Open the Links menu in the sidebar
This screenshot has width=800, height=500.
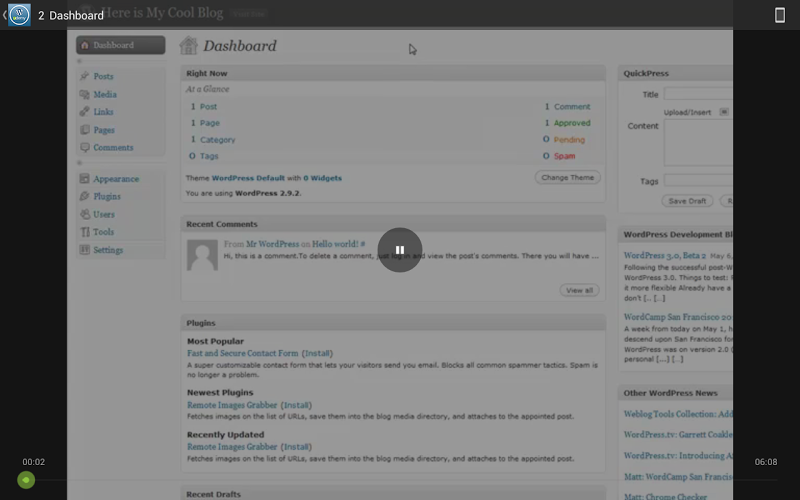pyautogui.click(x=103, y=112)
